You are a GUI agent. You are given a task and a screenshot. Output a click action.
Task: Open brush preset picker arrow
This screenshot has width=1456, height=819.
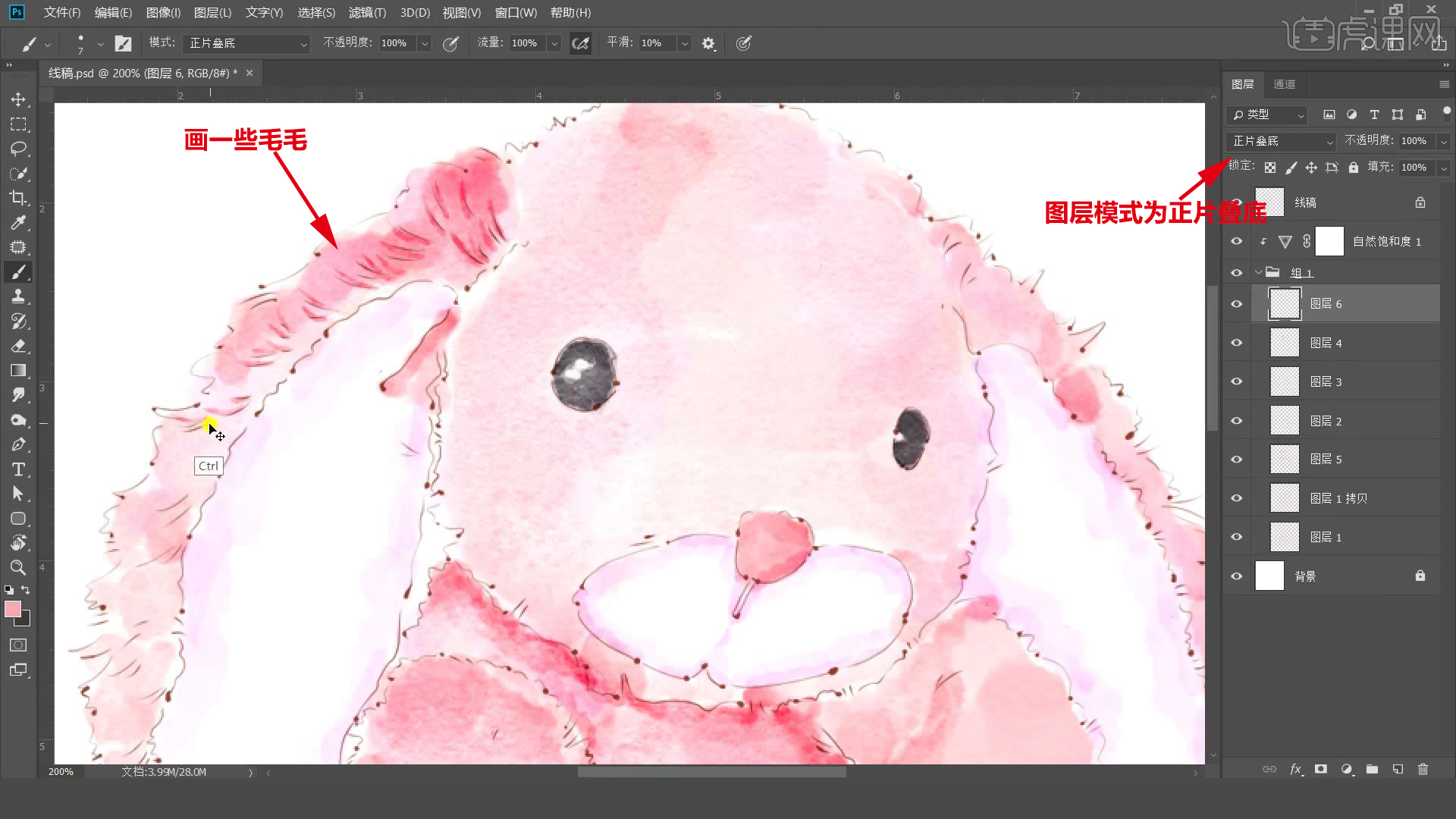point(99,44)
